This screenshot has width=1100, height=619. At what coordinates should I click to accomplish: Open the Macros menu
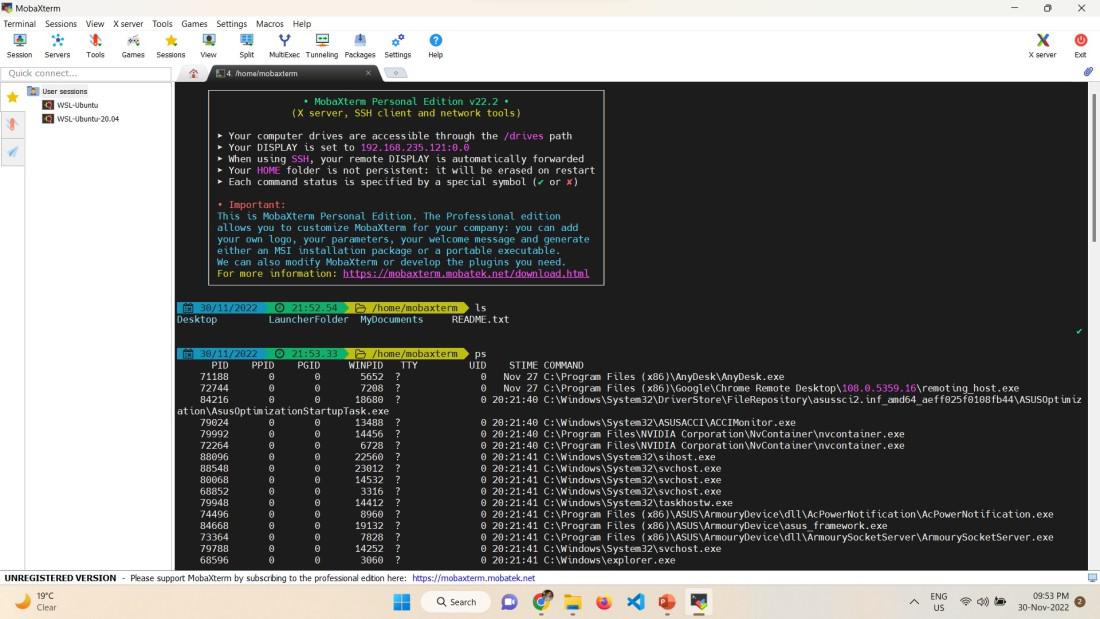click(269, 24)
